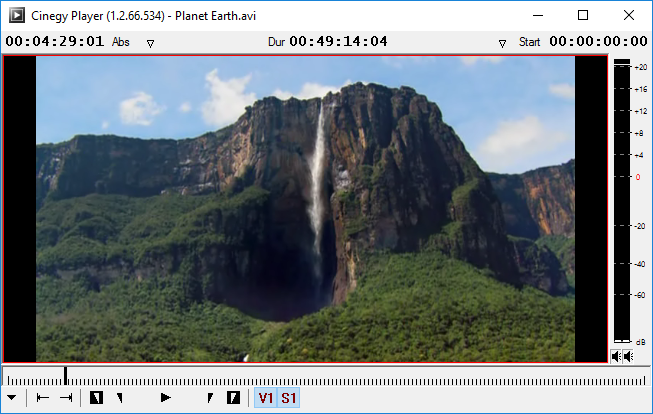
Task: Open timecode mode dropdown next to Abs
Action: click(x=150, y=43)
